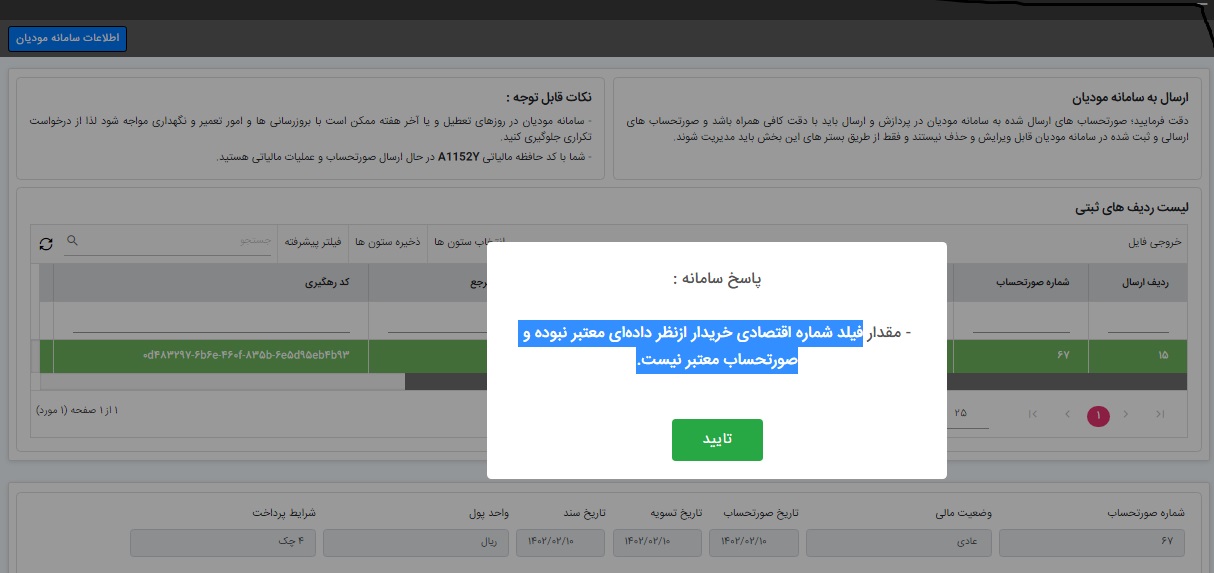Open اطلاعات سامانه مودیان button
Viewport: 1214px width, 573px height.
68,38
